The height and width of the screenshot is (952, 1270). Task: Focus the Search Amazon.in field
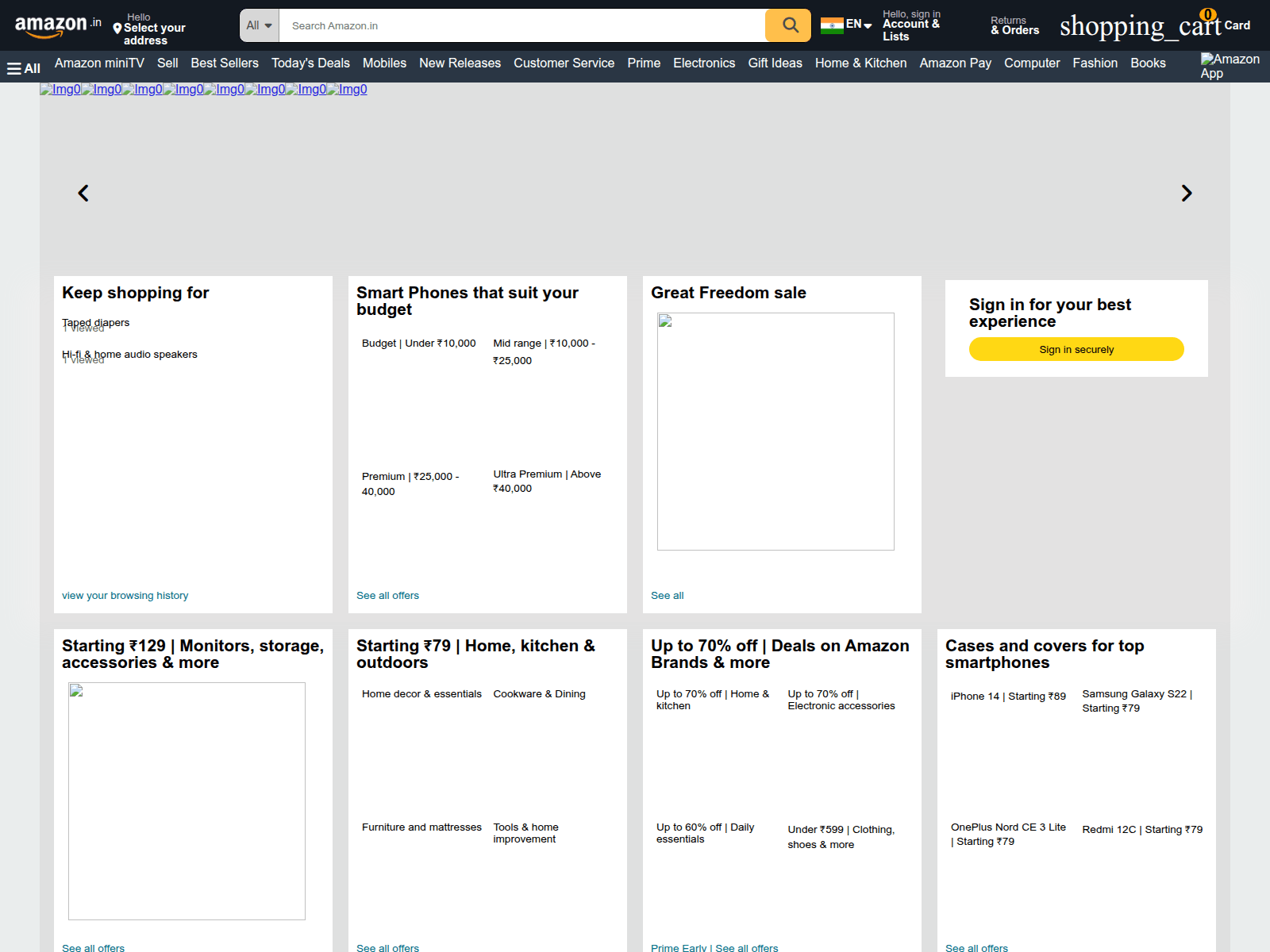pyautogui.click(x=522, y=25)
